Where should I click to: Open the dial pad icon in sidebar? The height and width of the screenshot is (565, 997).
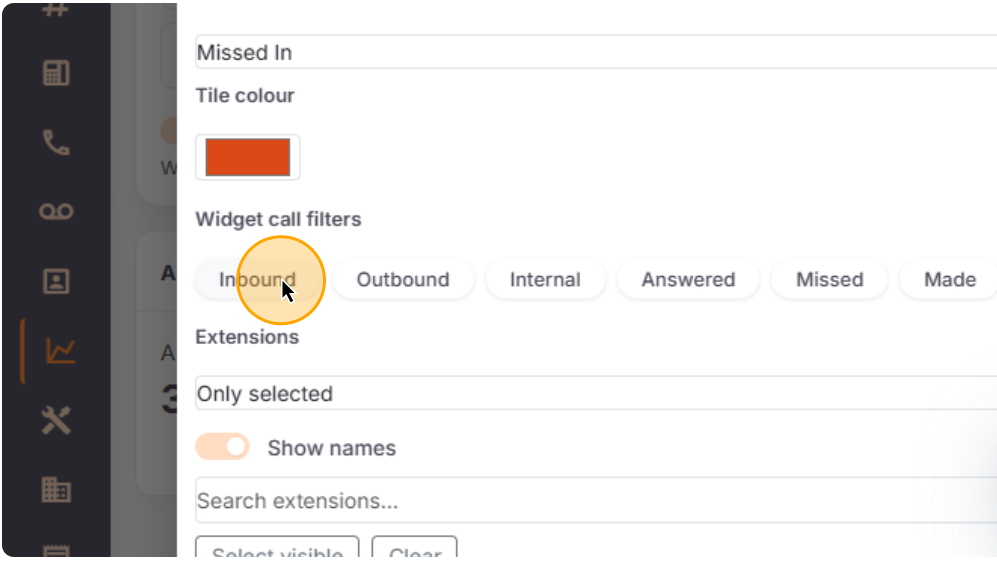click(x=56, y=73)
